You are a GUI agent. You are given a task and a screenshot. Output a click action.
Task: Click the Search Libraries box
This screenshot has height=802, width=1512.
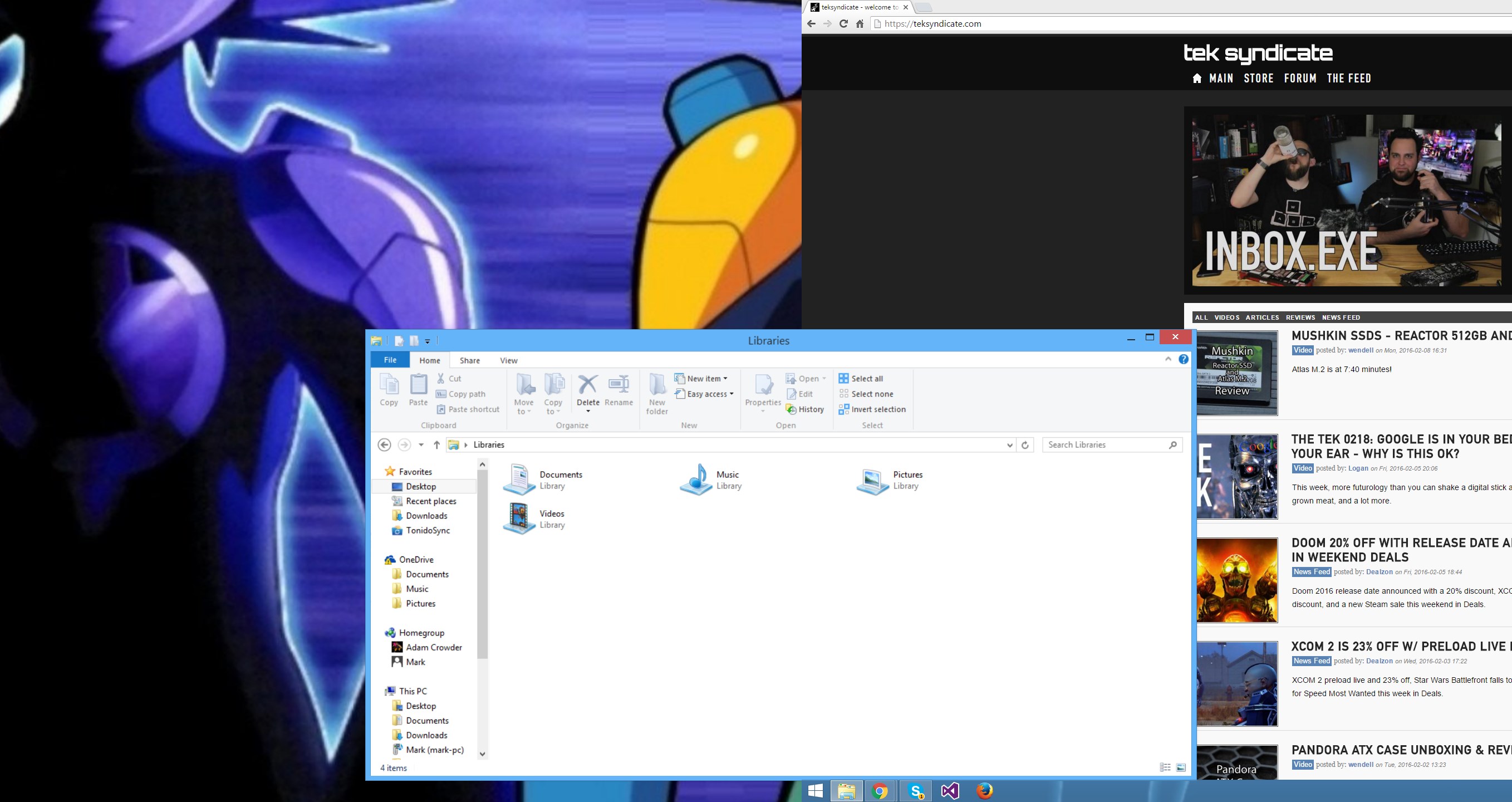[x=1112, y=445]
